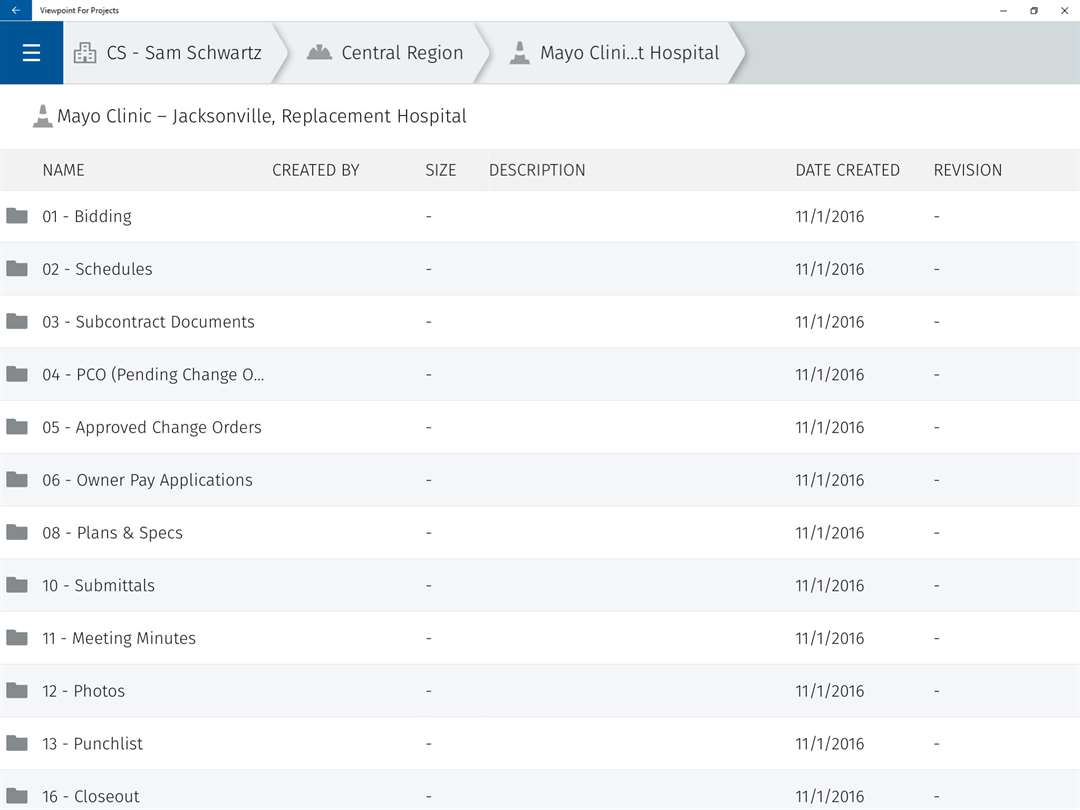Click folder icon for 13 - Punchlist
The height and width of the screenshot is (810, 1080).
[17, 743]
